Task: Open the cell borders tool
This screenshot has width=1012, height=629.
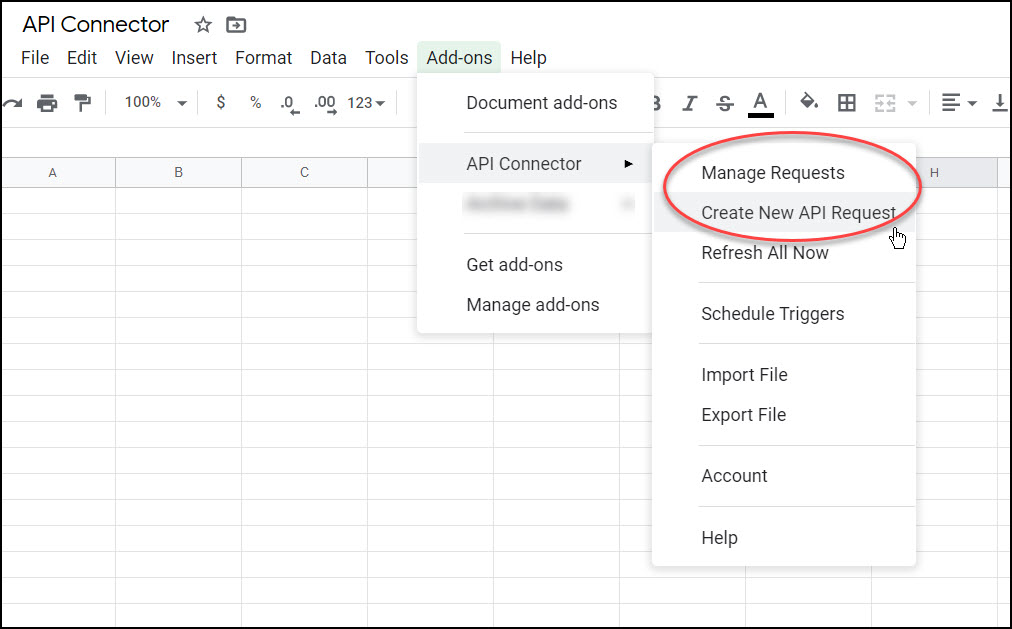Action: (847, 103)
